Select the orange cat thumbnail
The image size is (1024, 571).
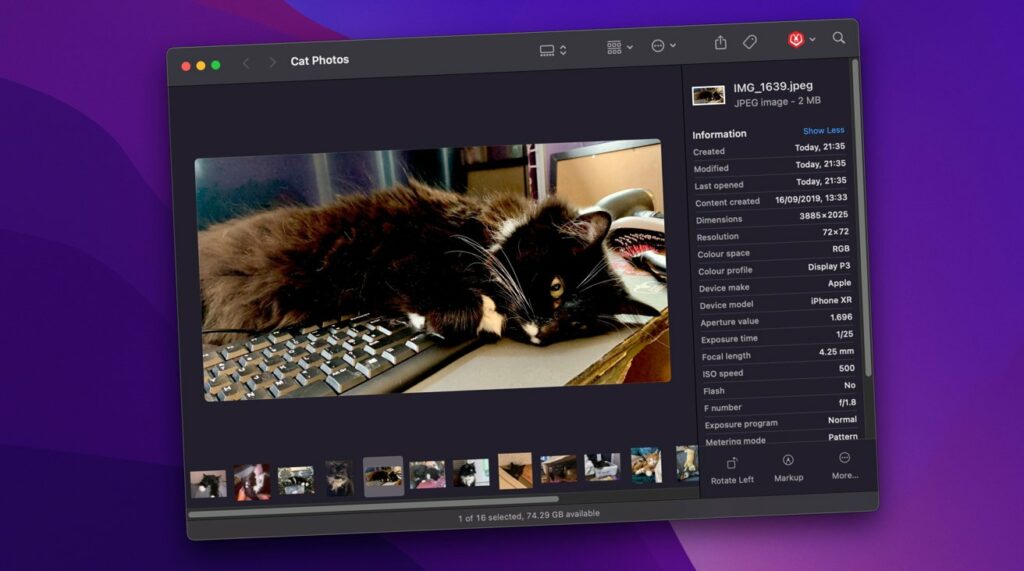pyautogui.click(x=646, y=465)
